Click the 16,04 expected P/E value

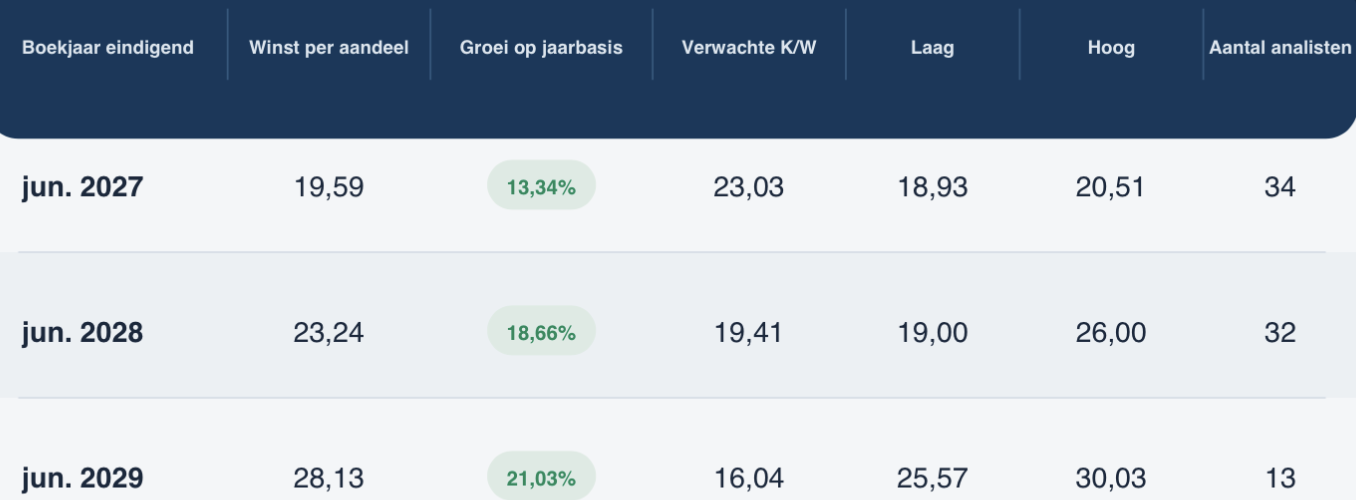[749, 478]
